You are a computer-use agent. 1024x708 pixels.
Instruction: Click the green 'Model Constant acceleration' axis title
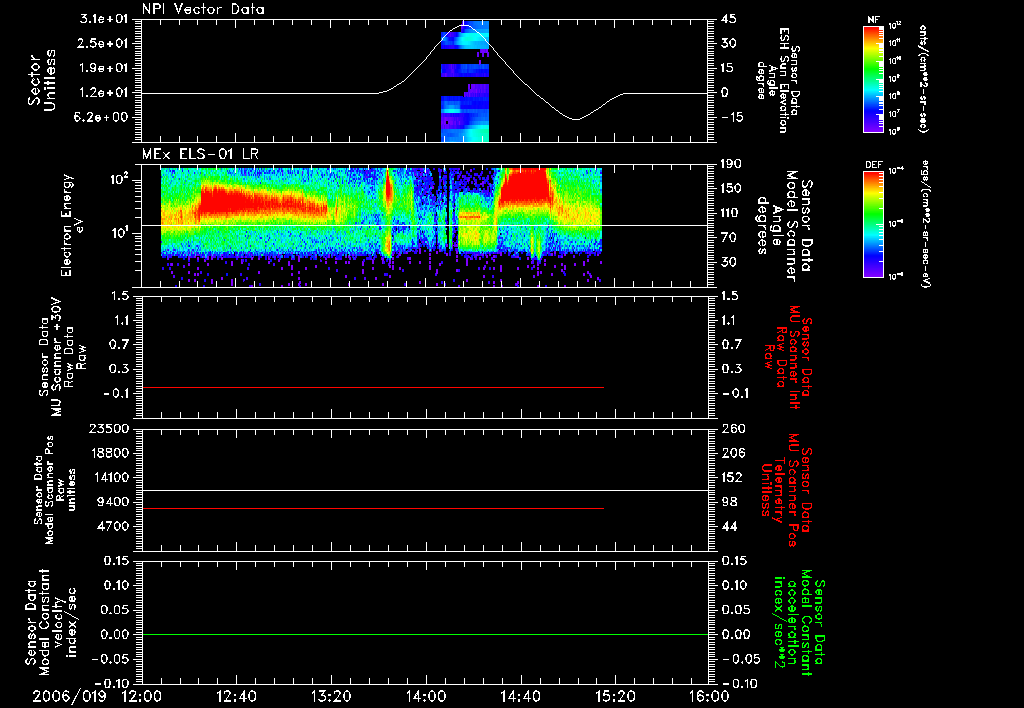pyautogui.click(x=799, y=624)
